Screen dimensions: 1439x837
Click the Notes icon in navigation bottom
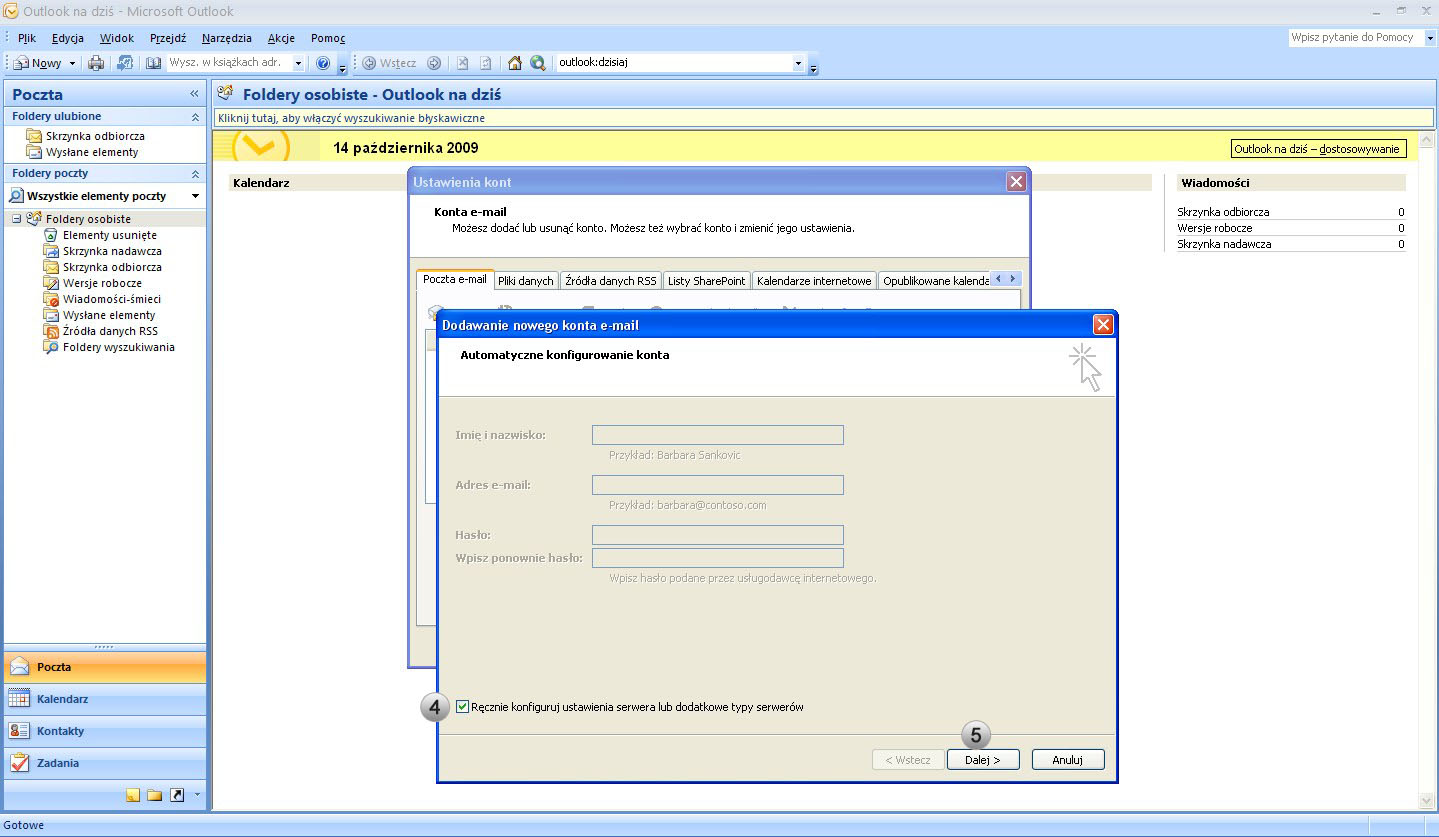(x=133, y=795)
